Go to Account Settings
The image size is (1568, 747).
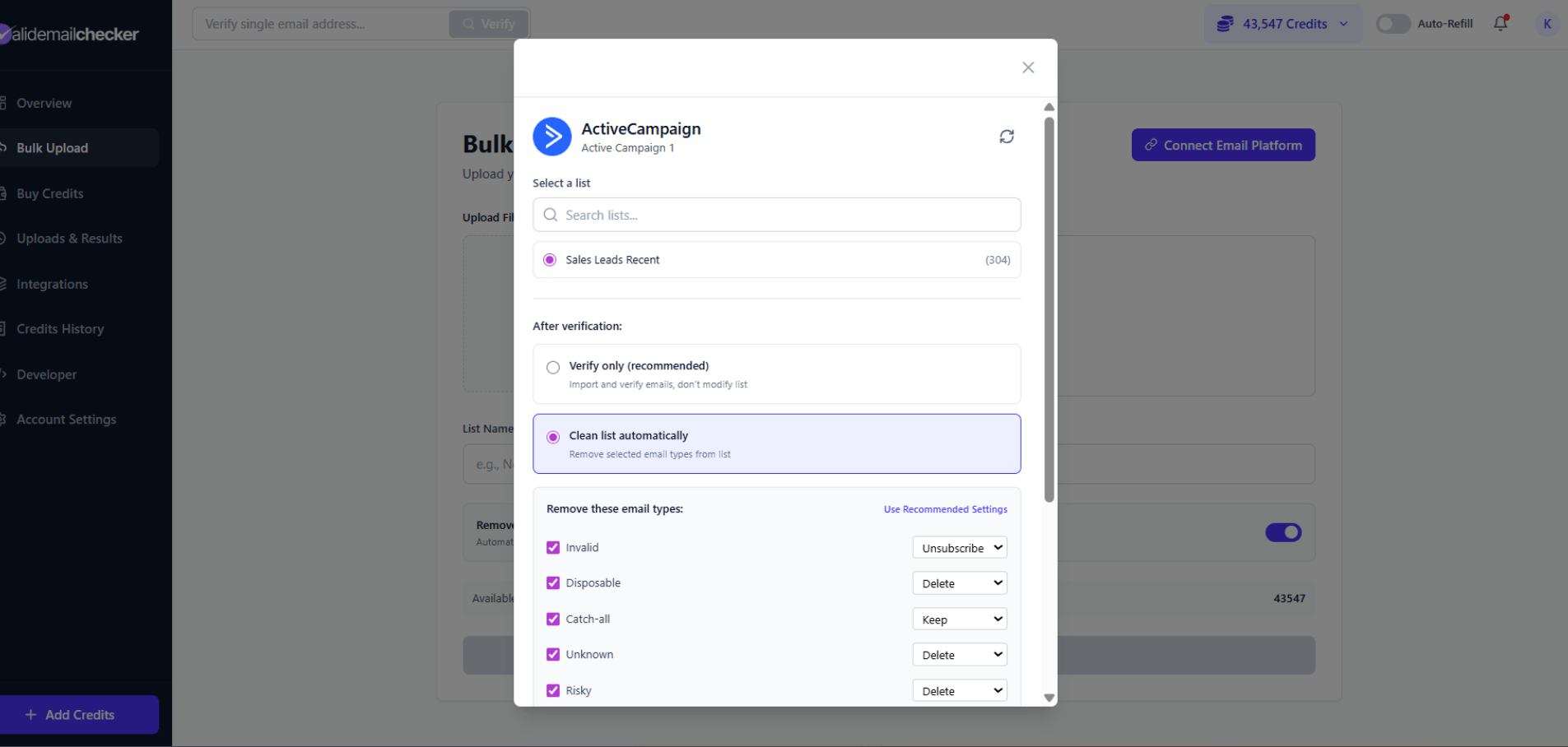66,419
